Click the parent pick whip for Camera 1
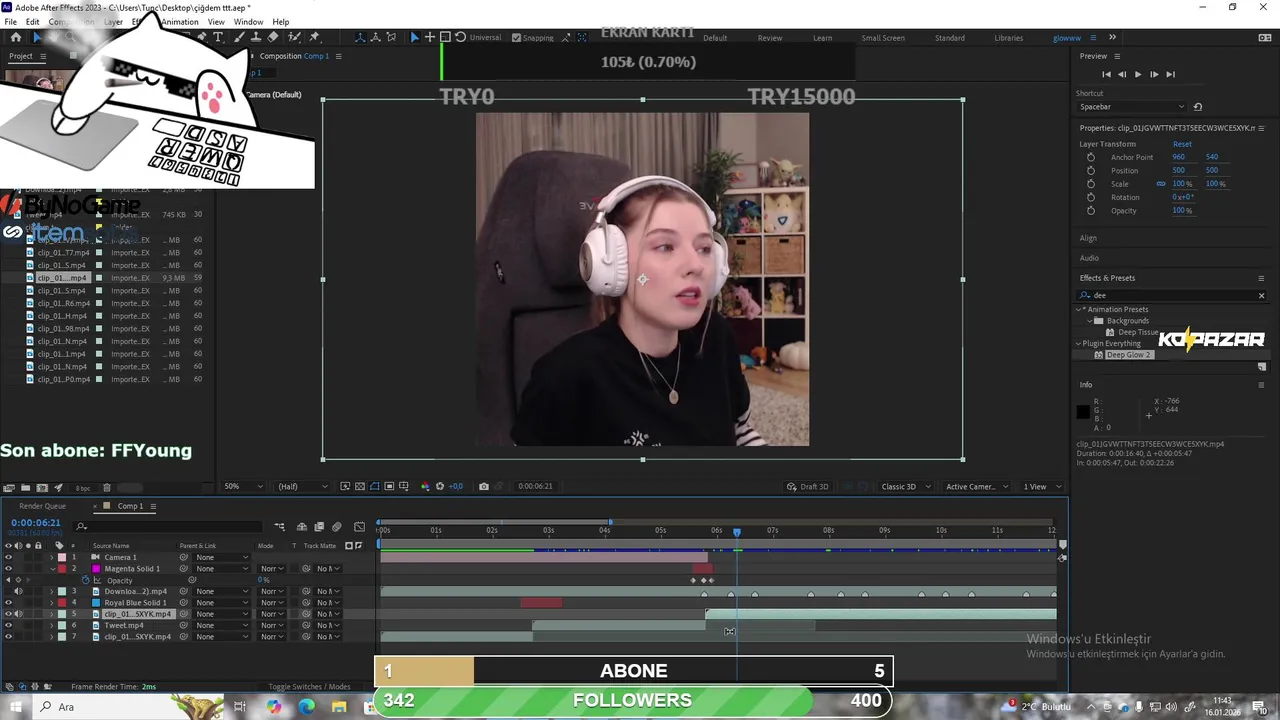 coord(184,557)
